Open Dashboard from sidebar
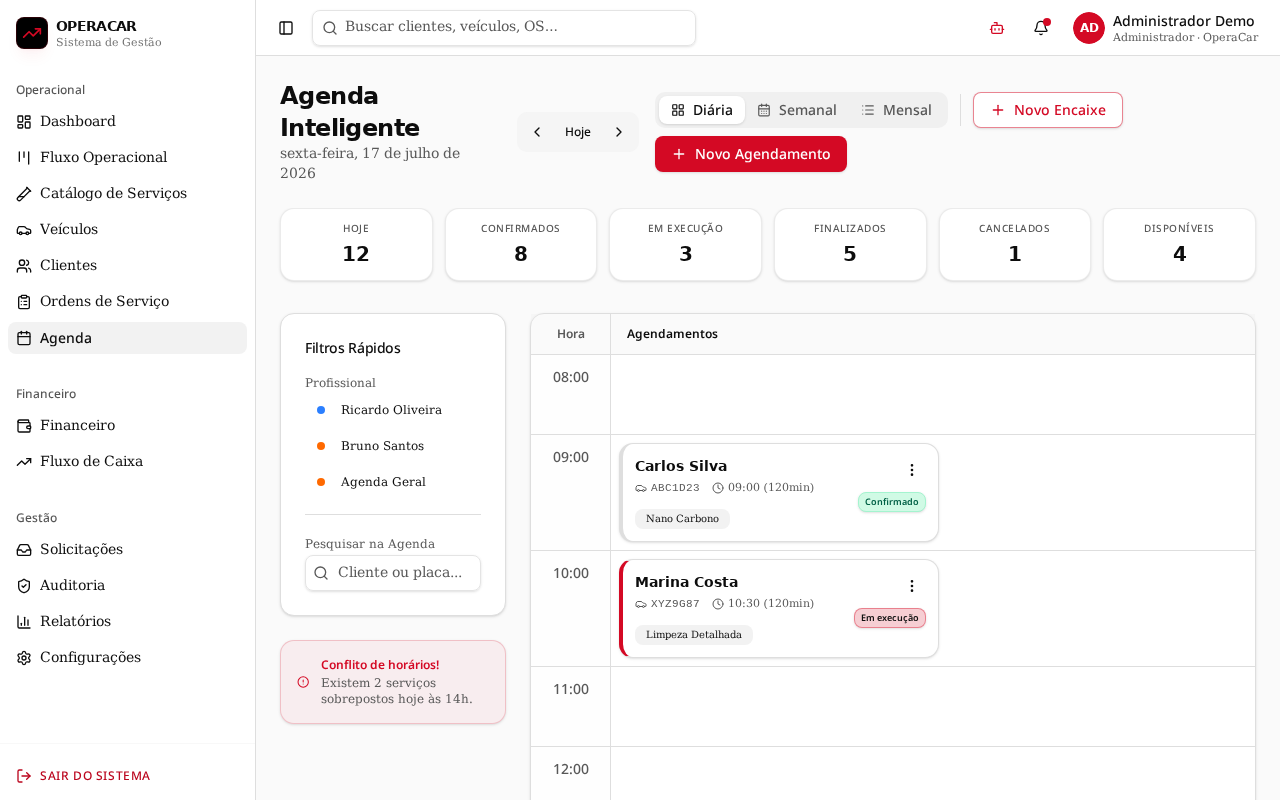Image resolution: width=1280 pixels, height=800 pixels. (x=127, y=122)
